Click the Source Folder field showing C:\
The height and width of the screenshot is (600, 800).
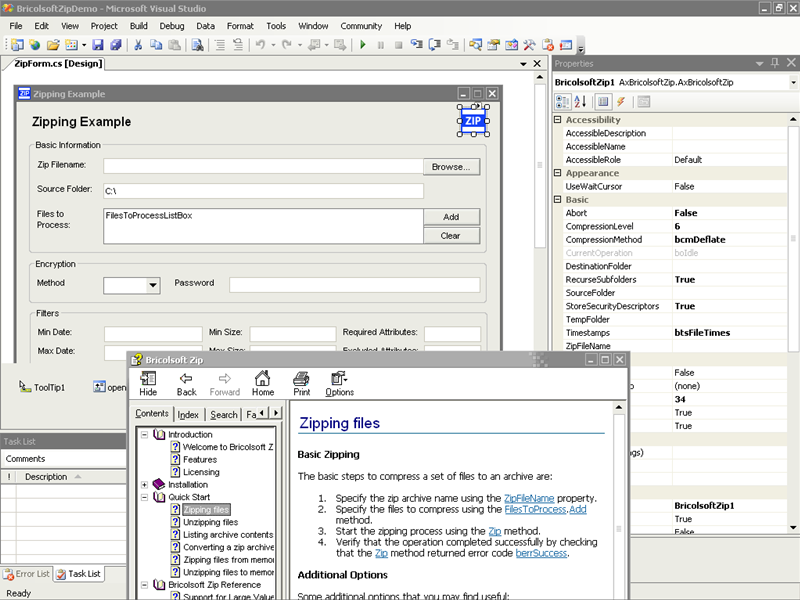pyautogui.click(x=263, y=191)
